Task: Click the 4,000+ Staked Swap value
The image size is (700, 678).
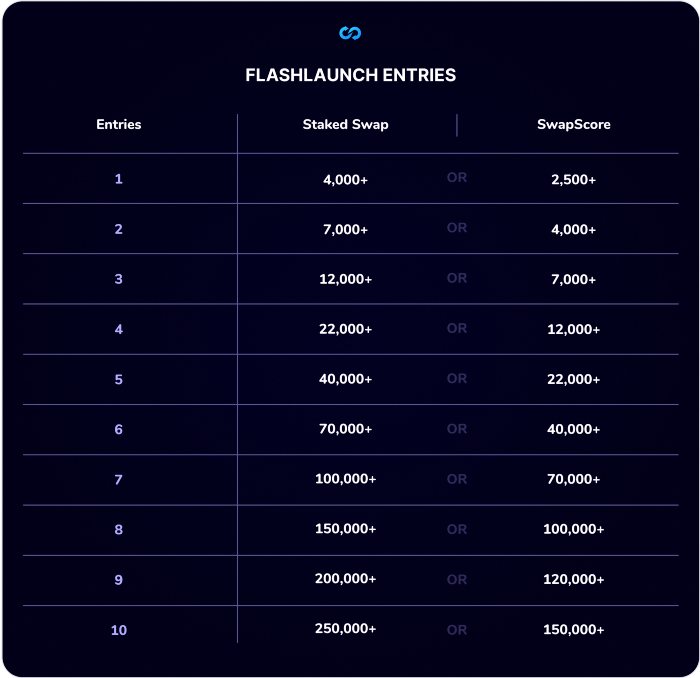Action: click(x=346, y=180)
